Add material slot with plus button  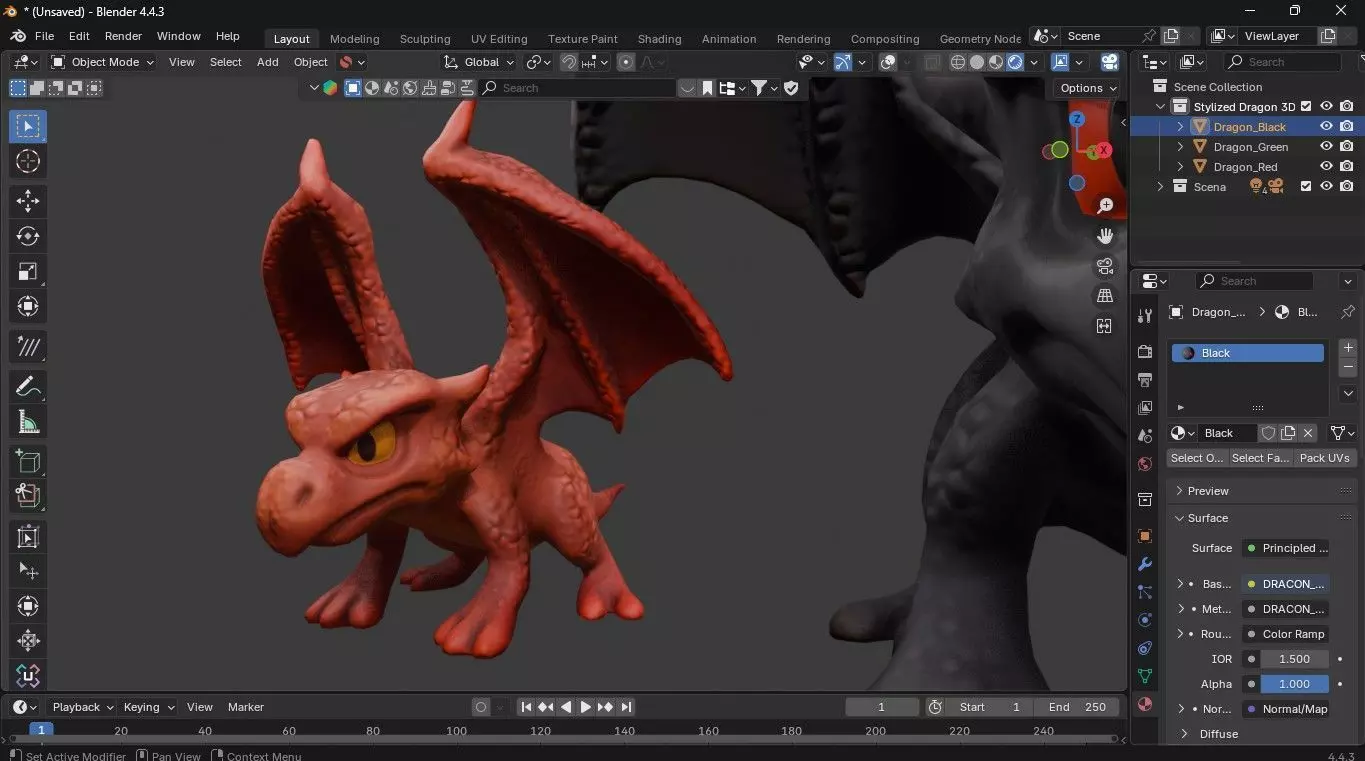pyautogui.click(x=1348, y=348)
